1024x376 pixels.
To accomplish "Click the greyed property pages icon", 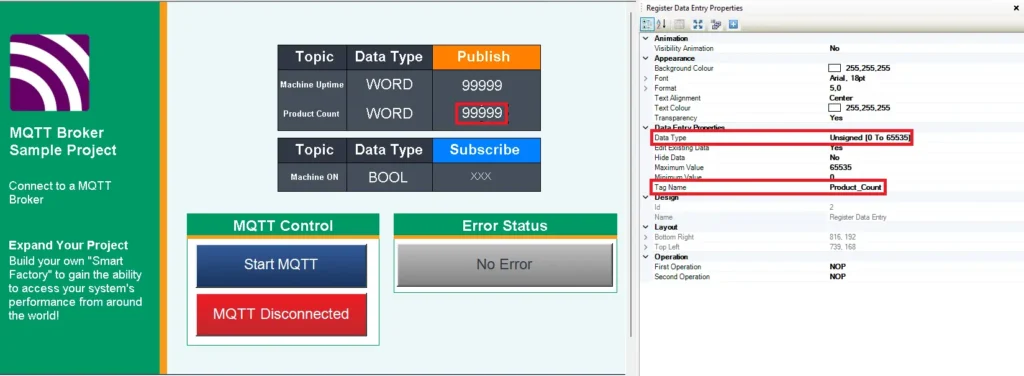I will click(x=679, y=25).
